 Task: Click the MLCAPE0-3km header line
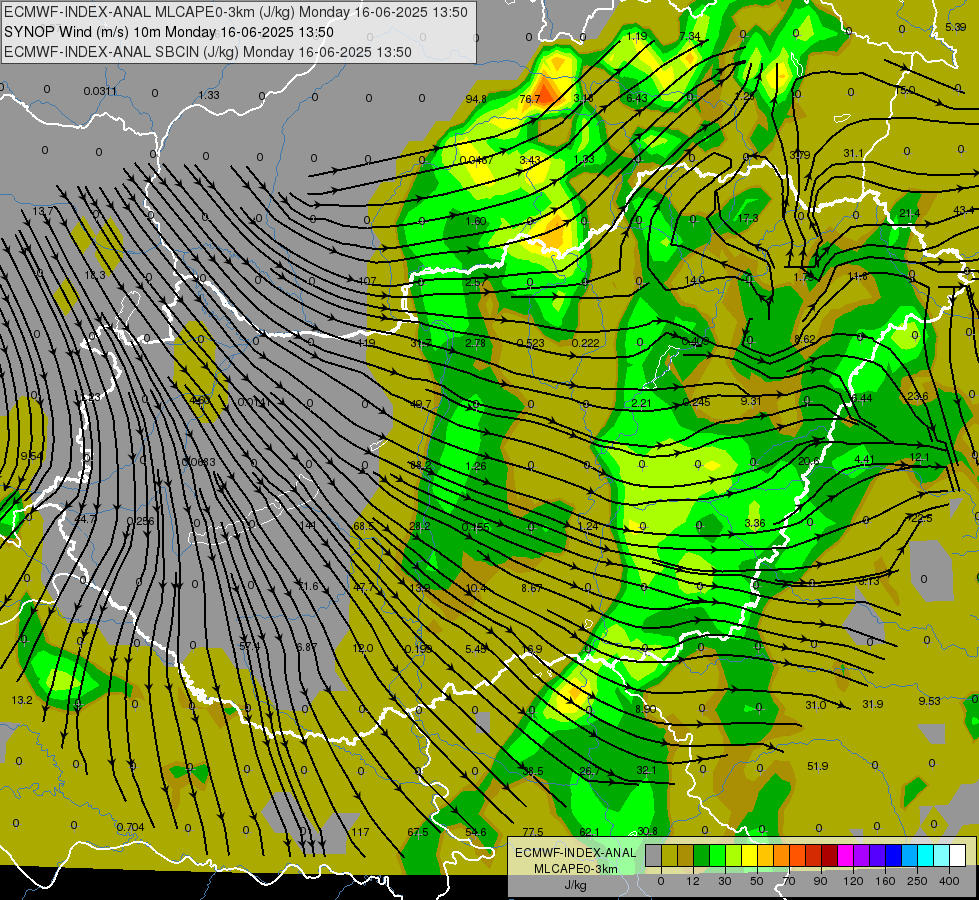coord(236,12)
